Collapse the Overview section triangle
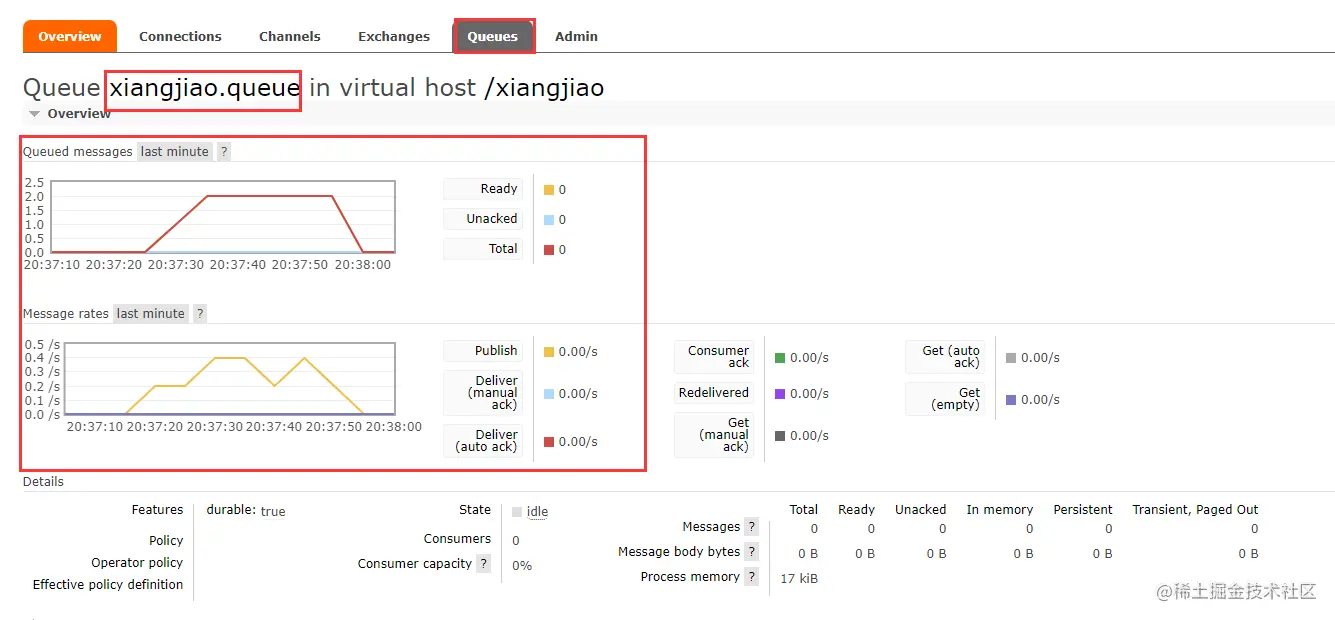The height and width of the screenshot is (620, 1335). (34, 114)
